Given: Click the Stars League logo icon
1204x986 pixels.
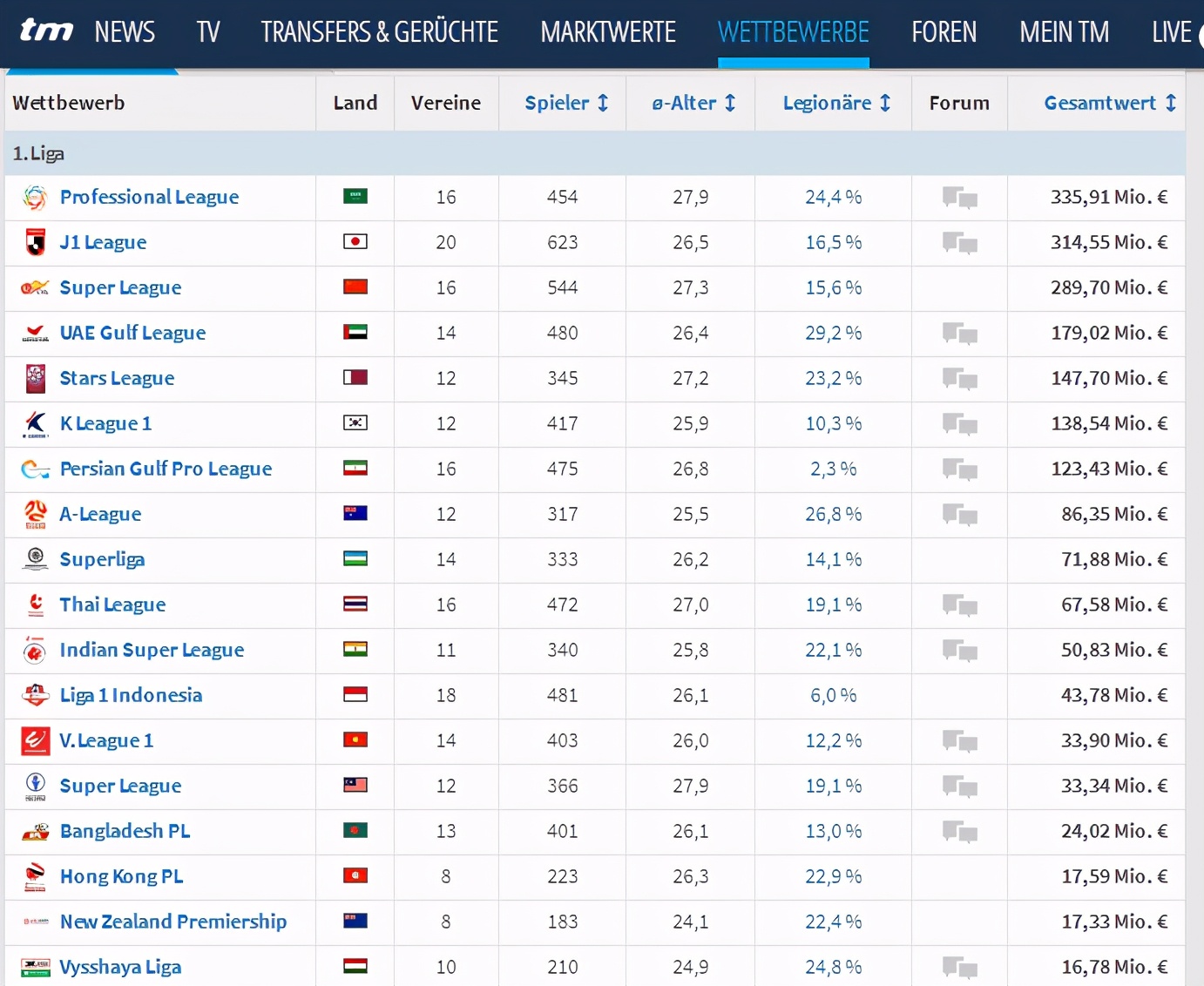Looking at the screenshot, I should click(35, 378).
